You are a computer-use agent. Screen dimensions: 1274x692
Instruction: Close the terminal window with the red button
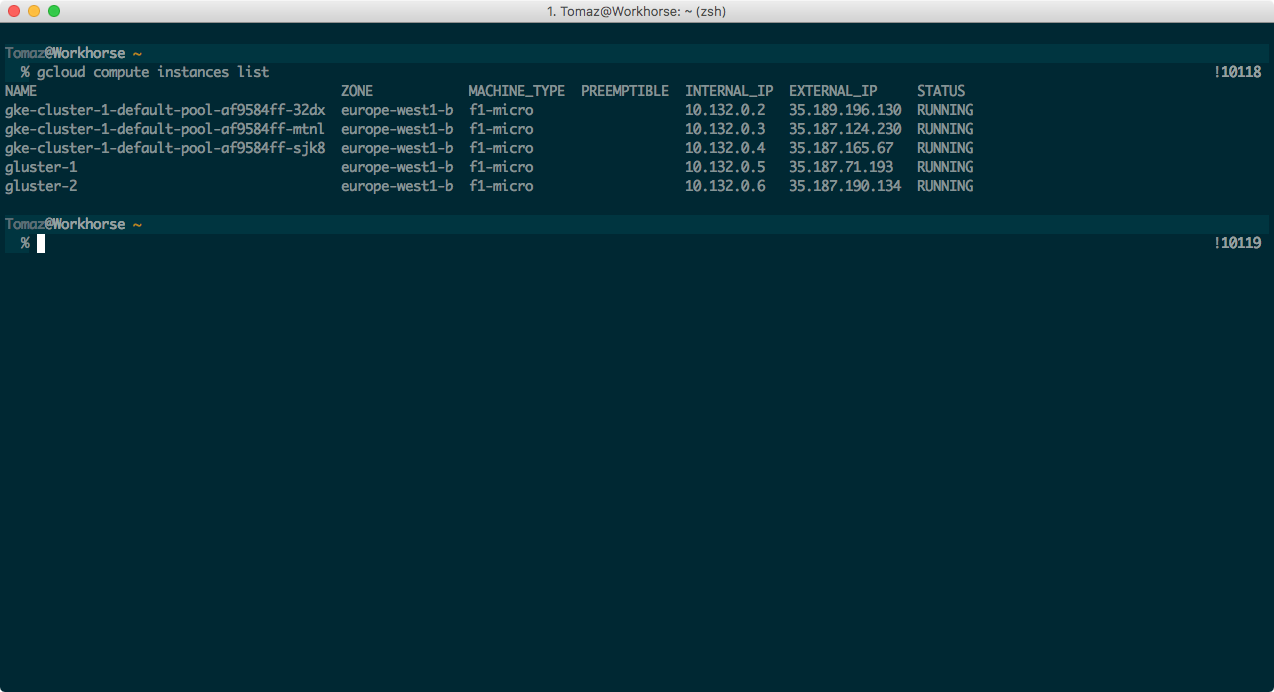click(x=14, y=11)
